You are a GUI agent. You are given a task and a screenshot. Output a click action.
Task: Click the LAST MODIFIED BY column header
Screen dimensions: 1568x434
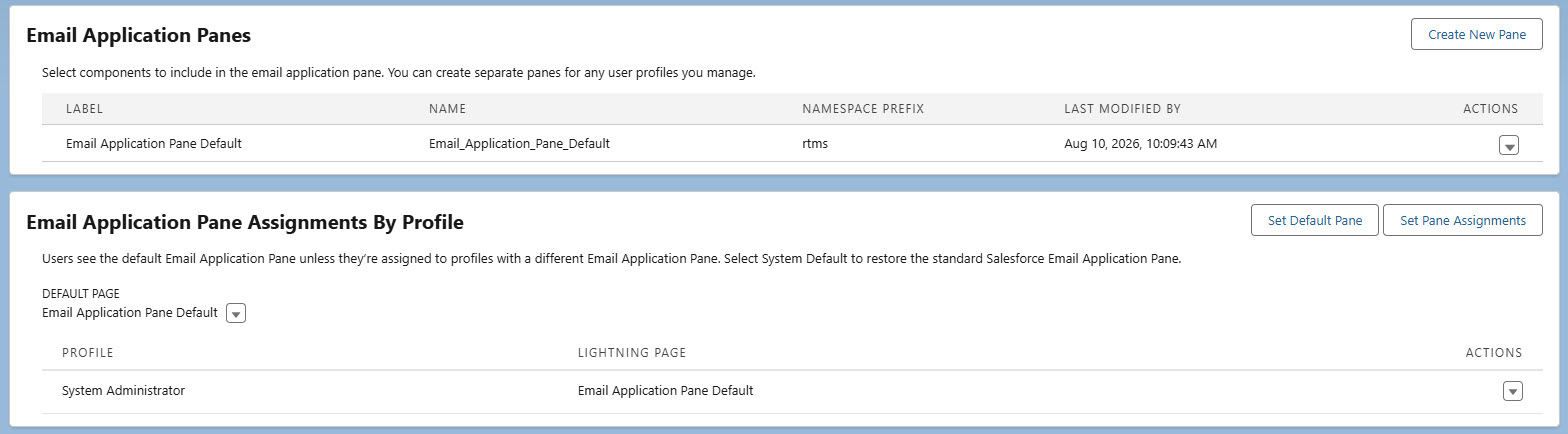click(x=1123, y=108)
